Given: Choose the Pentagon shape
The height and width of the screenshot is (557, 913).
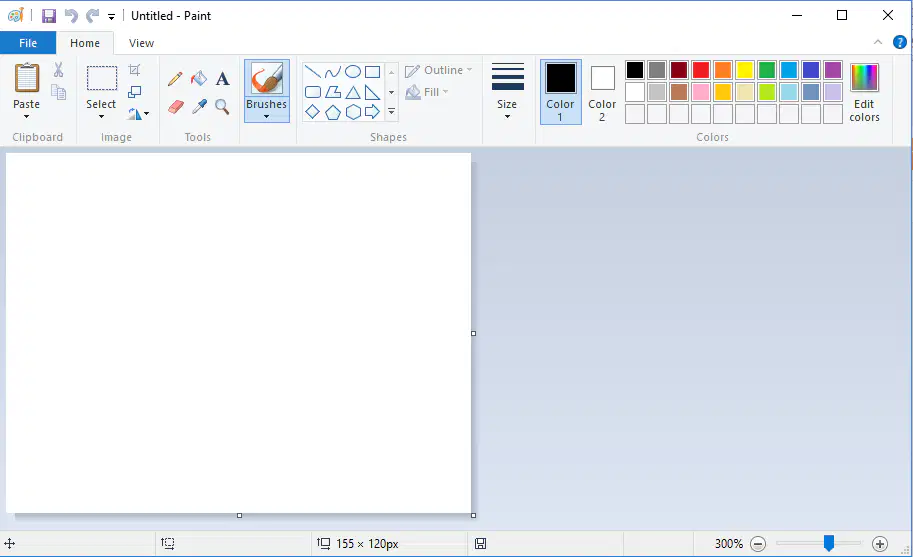Looking at the screenshot, I should [332, 112].
